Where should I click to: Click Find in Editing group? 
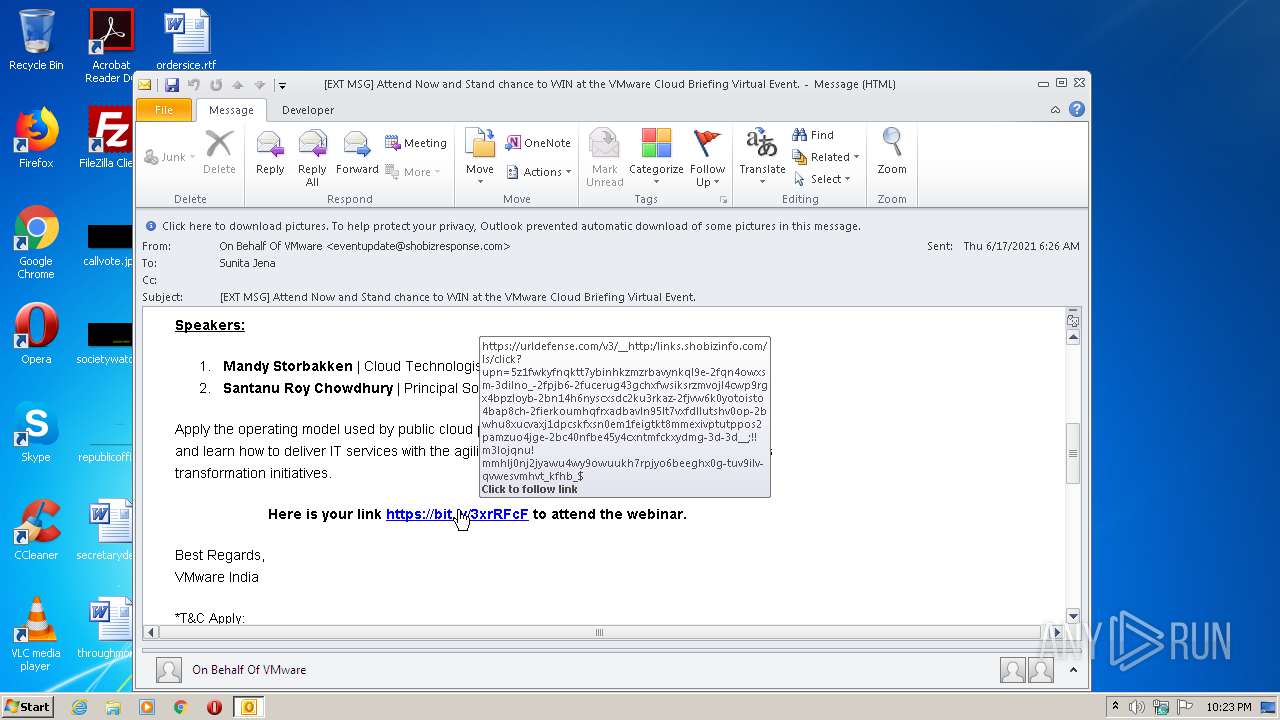click(x=813, y=135)
